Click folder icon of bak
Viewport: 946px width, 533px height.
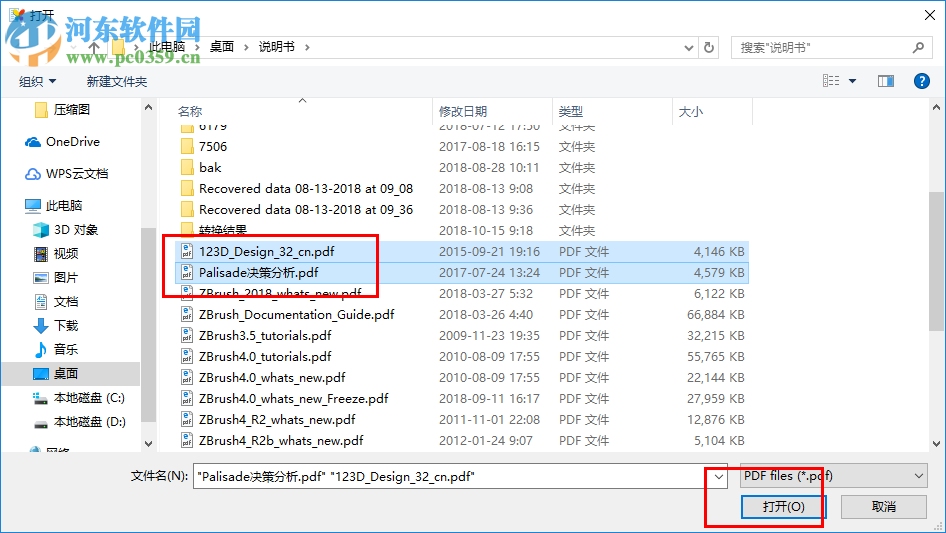pyautogui.click(x=187, y=168)
